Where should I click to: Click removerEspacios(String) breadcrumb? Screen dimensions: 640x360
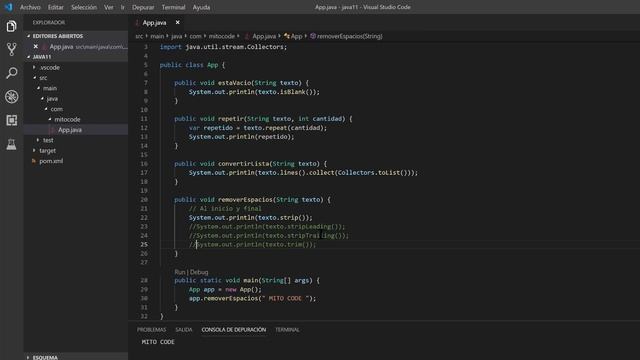(x=349, y=36)
